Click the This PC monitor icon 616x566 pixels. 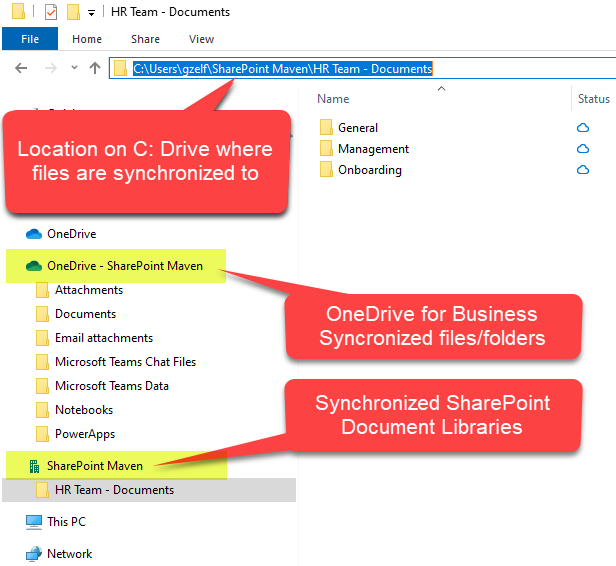[x=34, y=522]
